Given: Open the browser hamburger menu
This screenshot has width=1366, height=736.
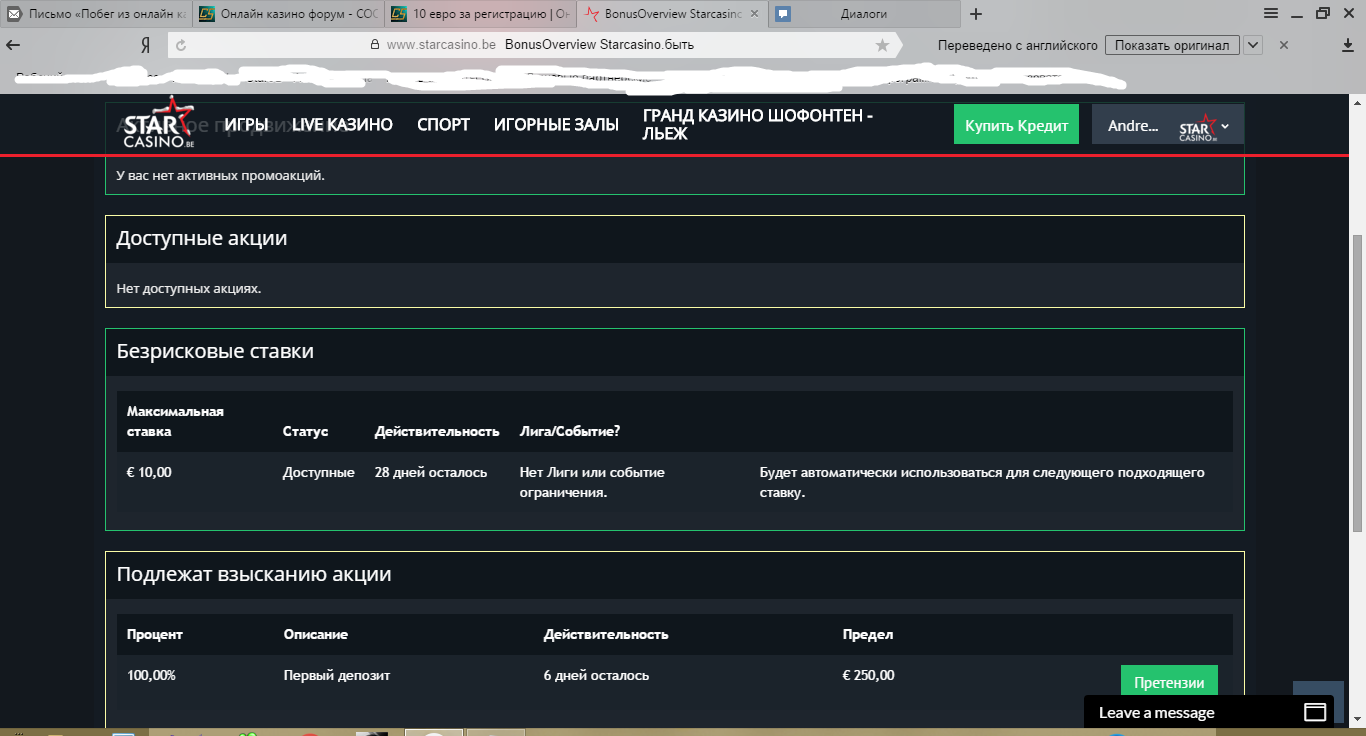Looking at the screenshot, I should (1271, 14).
